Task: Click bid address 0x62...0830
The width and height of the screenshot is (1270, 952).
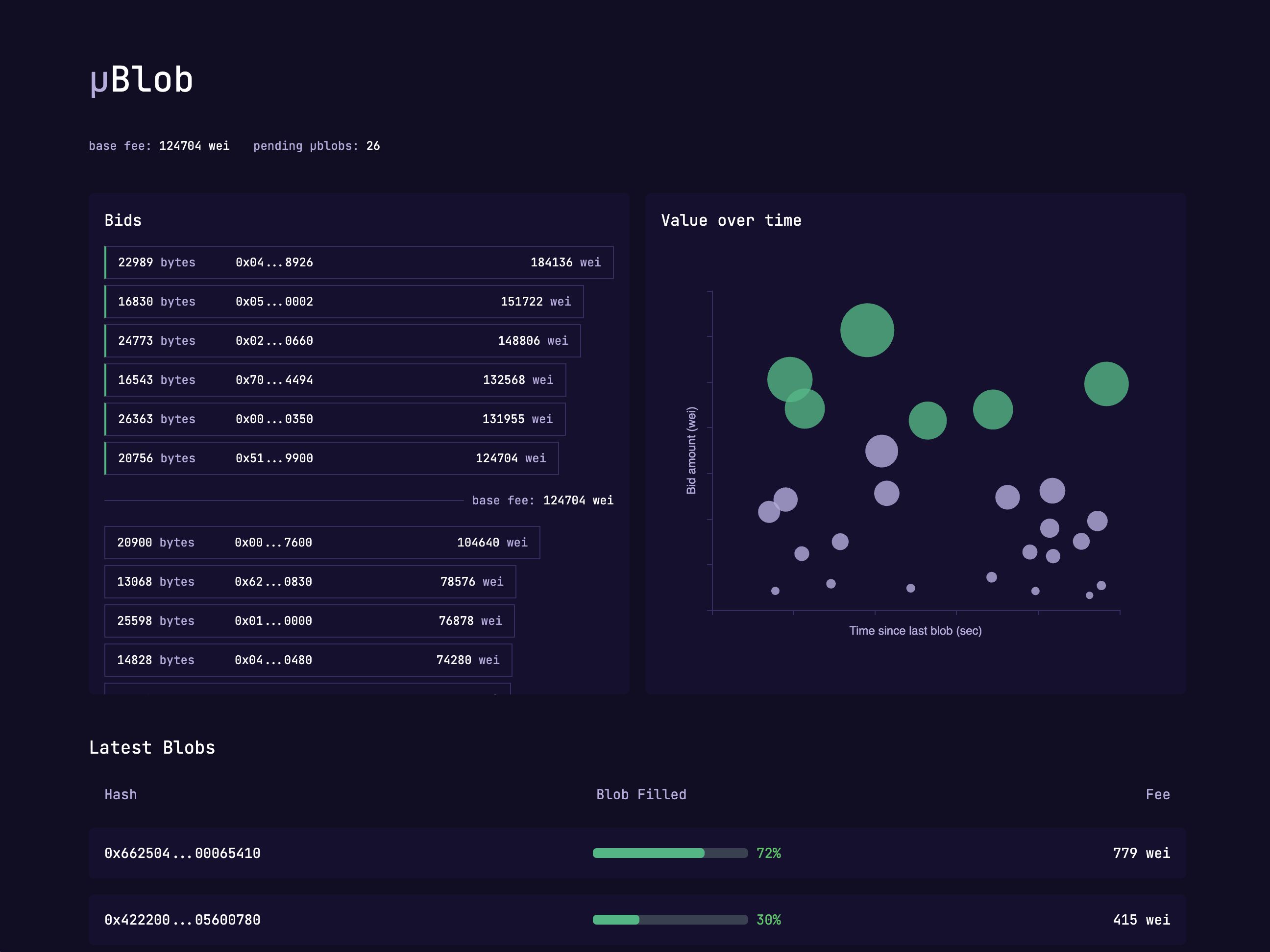Action: (273, 582)
